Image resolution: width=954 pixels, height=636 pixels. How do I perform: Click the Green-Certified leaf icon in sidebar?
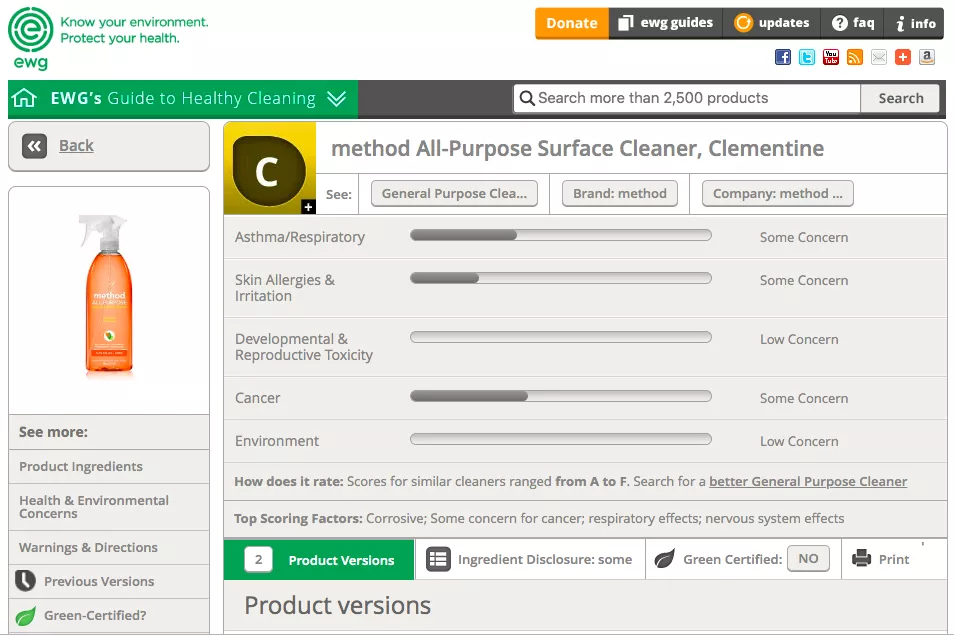(x=25, y=616)
